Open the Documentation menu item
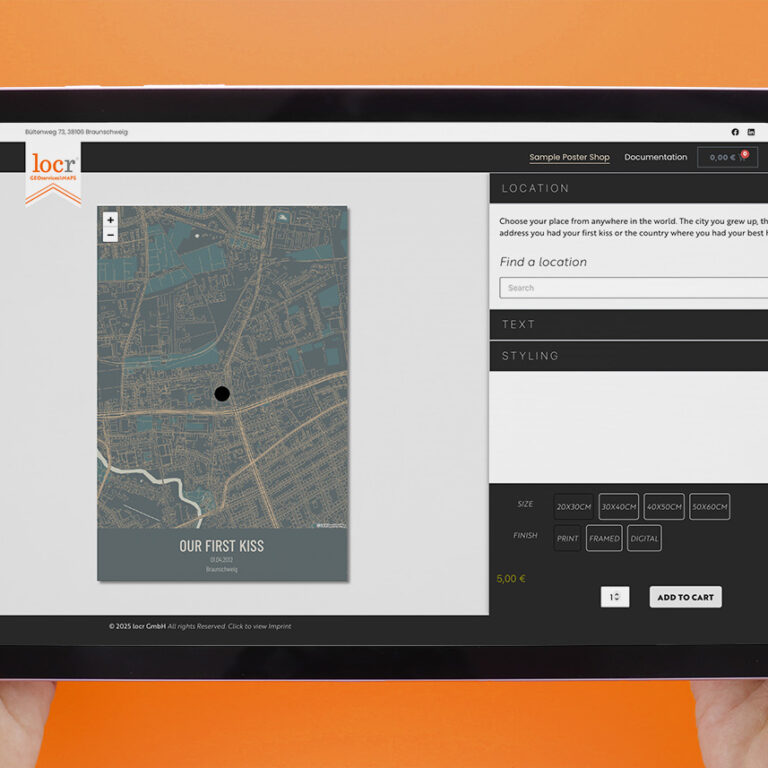 tap(655, 157)
